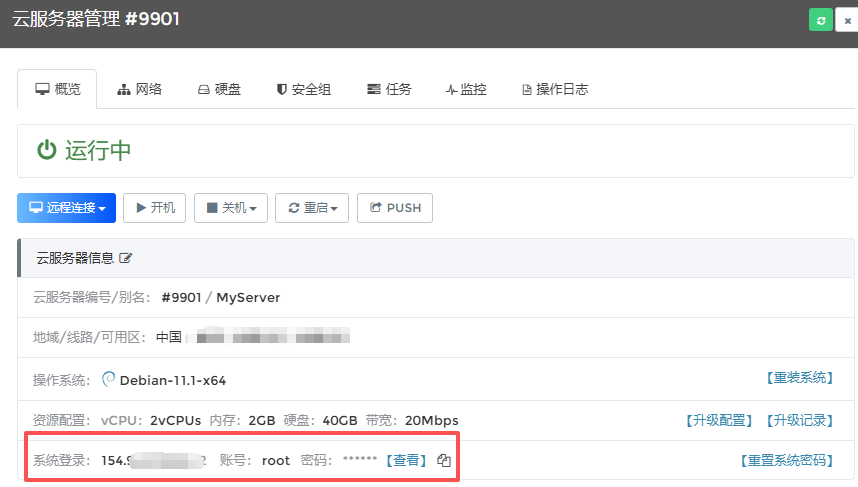Click the green refresh icon in header
Image resolution: width=858 pixels, height=487 pixels.
pyautogui.click(x=821, y=20)
